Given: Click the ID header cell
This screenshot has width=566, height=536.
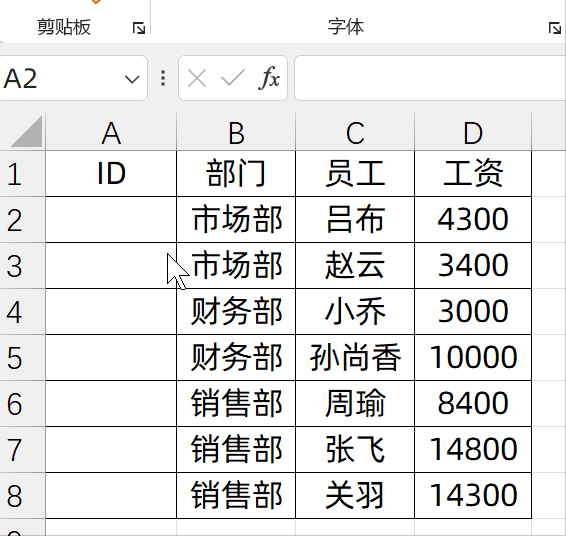Looking at the screenshot, I should pos(111,174).
